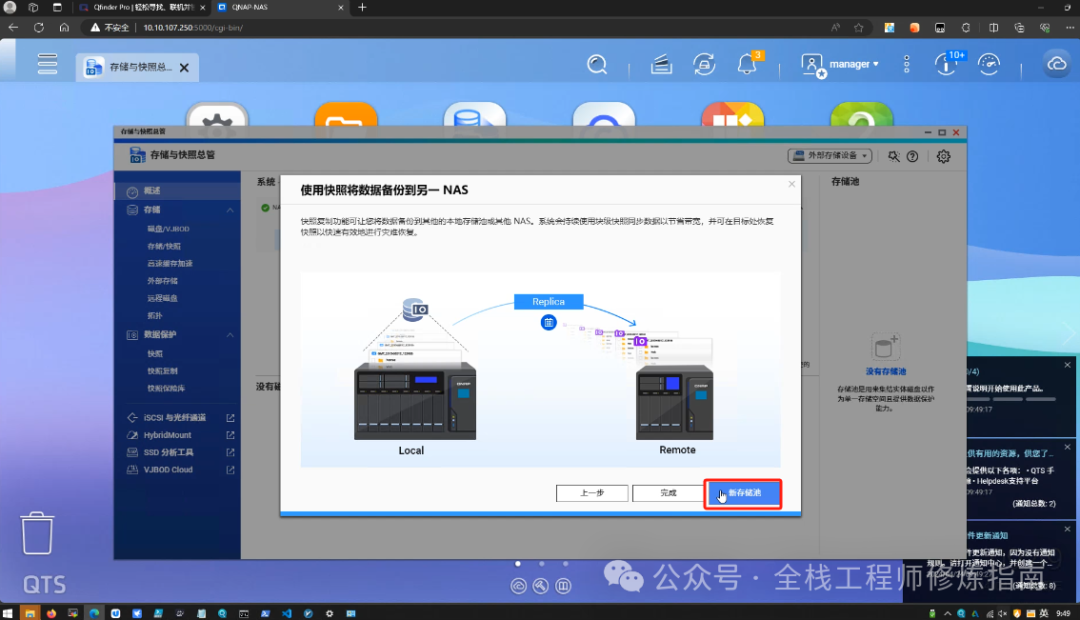Open Storage Manager settings gear icon
The image size is (1080, 620).
tap(944, 156)
